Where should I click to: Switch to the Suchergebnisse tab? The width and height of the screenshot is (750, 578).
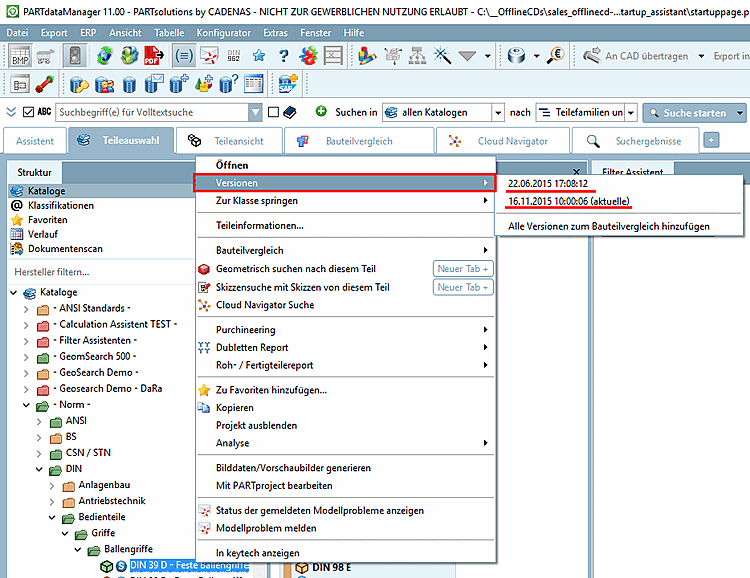tap(635, 141)
